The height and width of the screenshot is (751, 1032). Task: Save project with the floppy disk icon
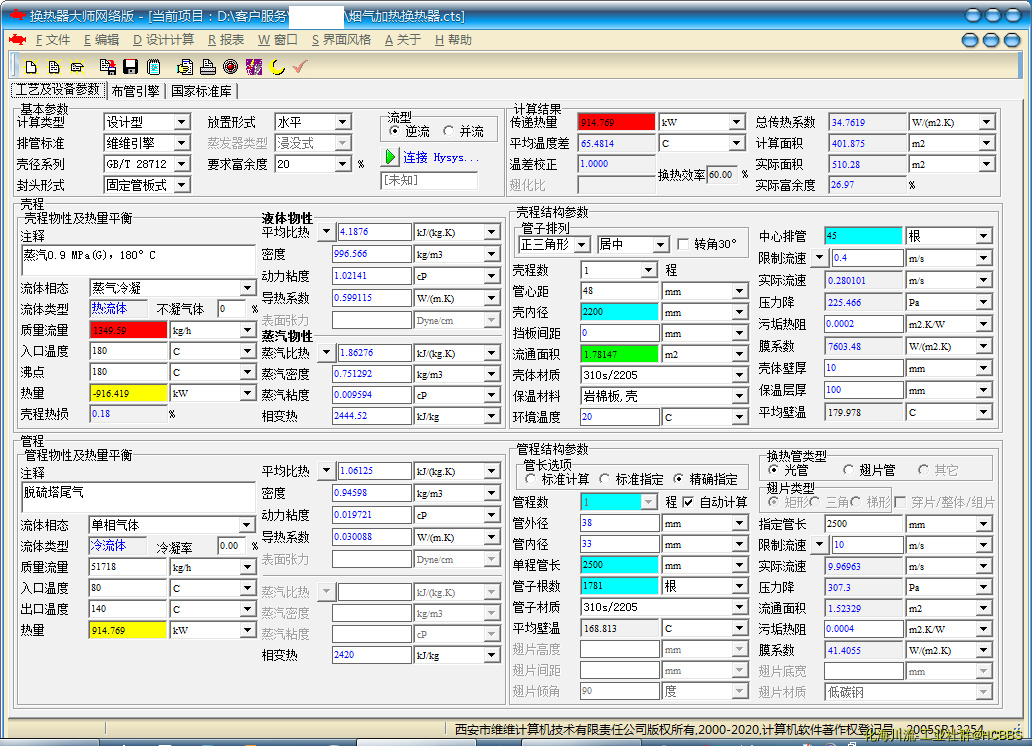coord(130,66)
